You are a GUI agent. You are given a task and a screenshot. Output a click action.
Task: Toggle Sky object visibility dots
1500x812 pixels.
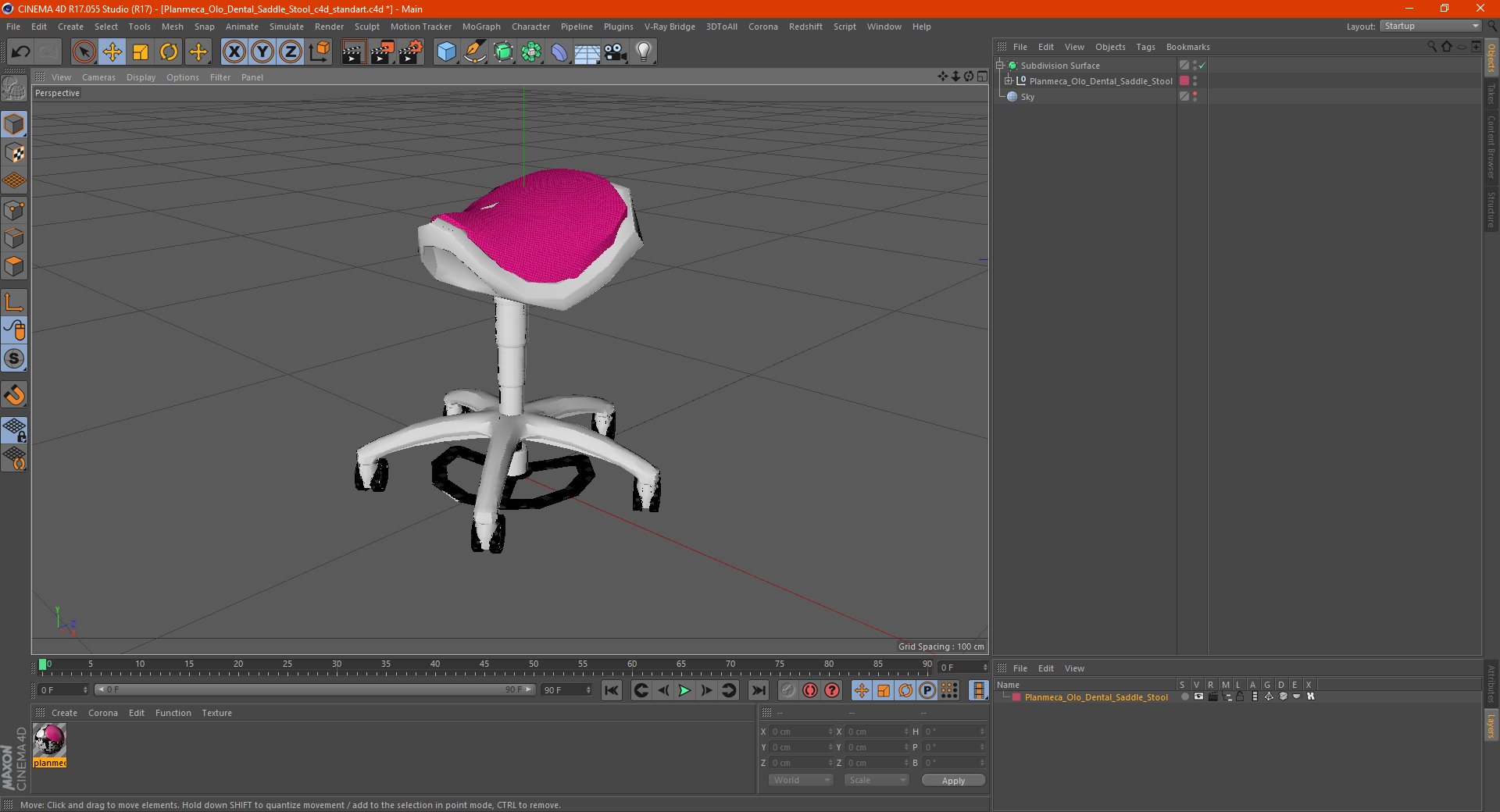coord(1195,96)
